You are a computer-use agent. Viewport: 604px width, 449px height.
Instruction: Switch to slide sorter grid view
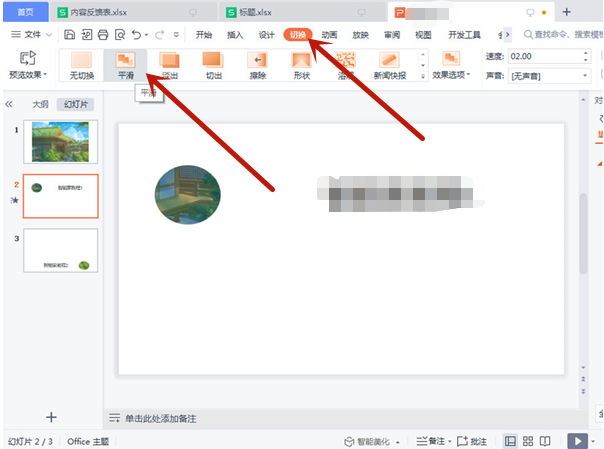tap(528, 440)
